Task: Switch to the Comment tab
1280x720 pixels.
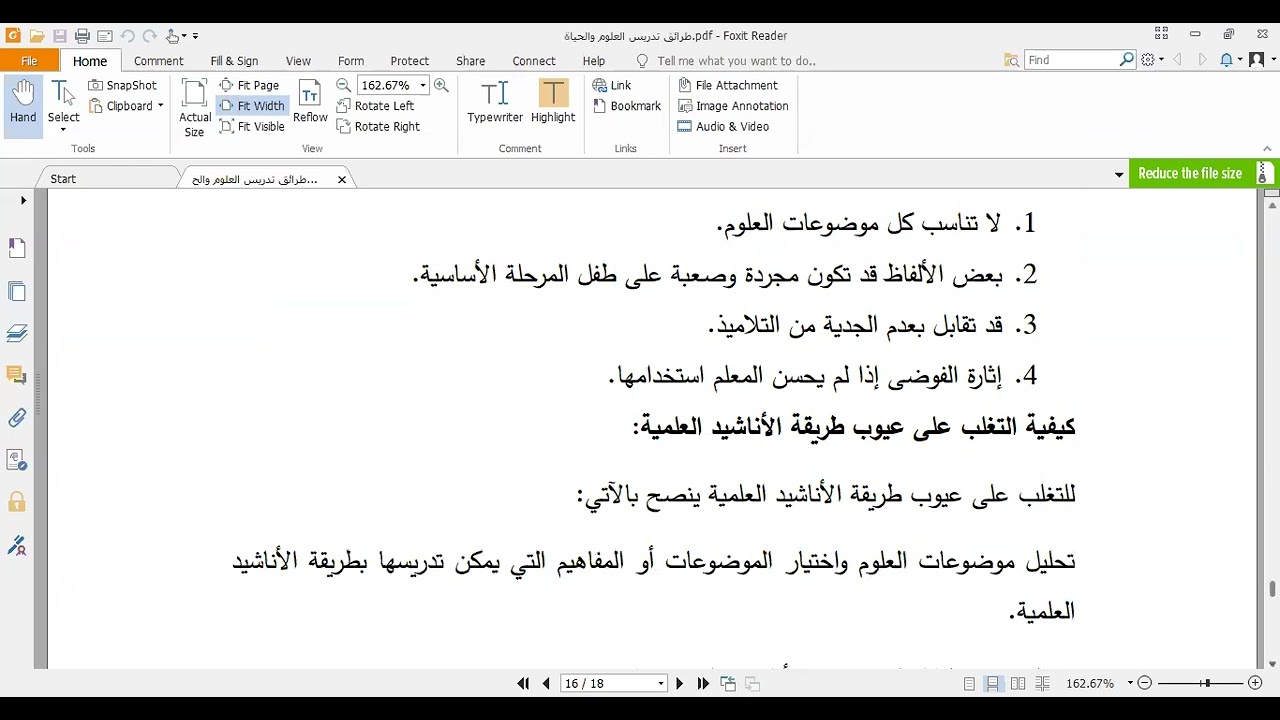Action: pyautogui.click(x=159, y=61)
